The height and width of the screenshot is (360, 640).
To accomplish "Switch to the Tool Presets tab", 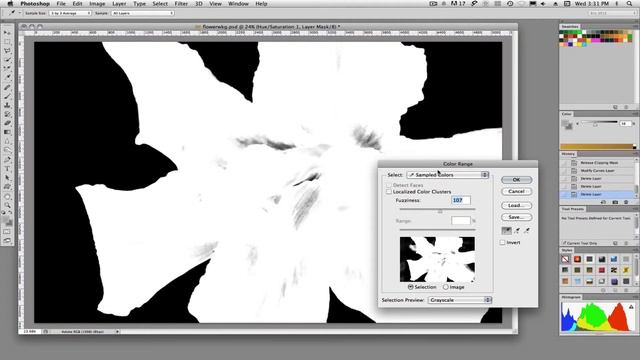I will (573, 209).
